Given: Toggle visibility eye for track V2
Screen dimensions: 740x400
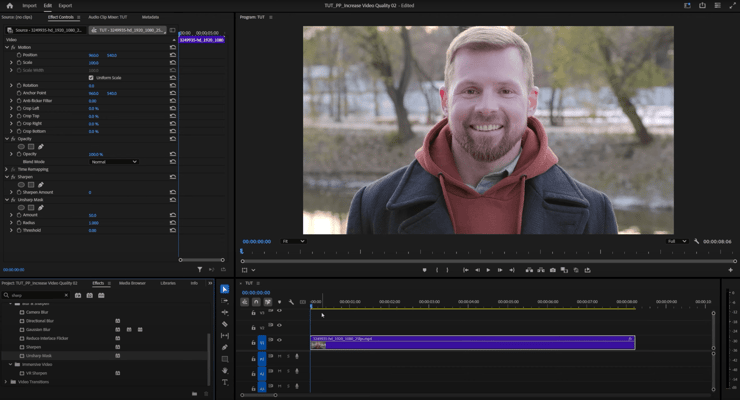Looking at the screenshot, I should (x=279, y=325).
